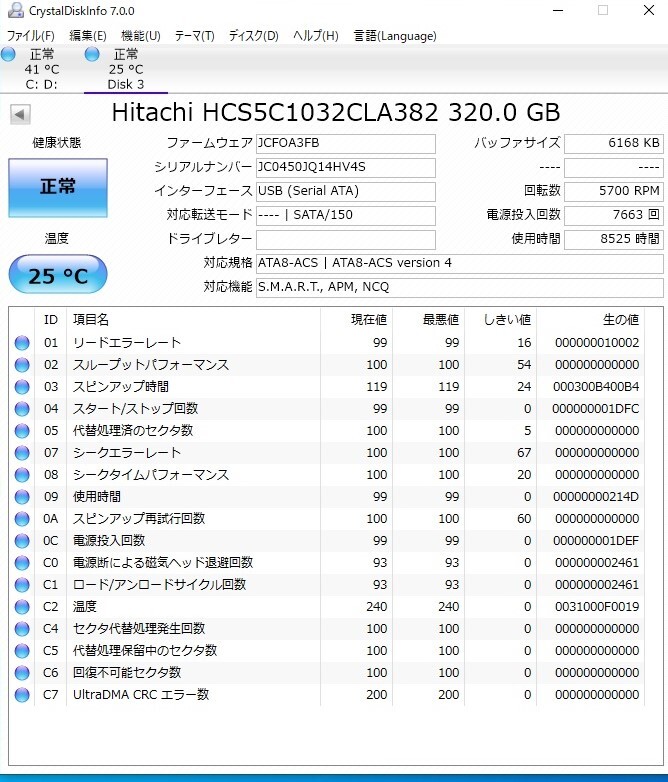
Task: Open the ヘルプ(H) menu
Action: click(x=316, y=36)
